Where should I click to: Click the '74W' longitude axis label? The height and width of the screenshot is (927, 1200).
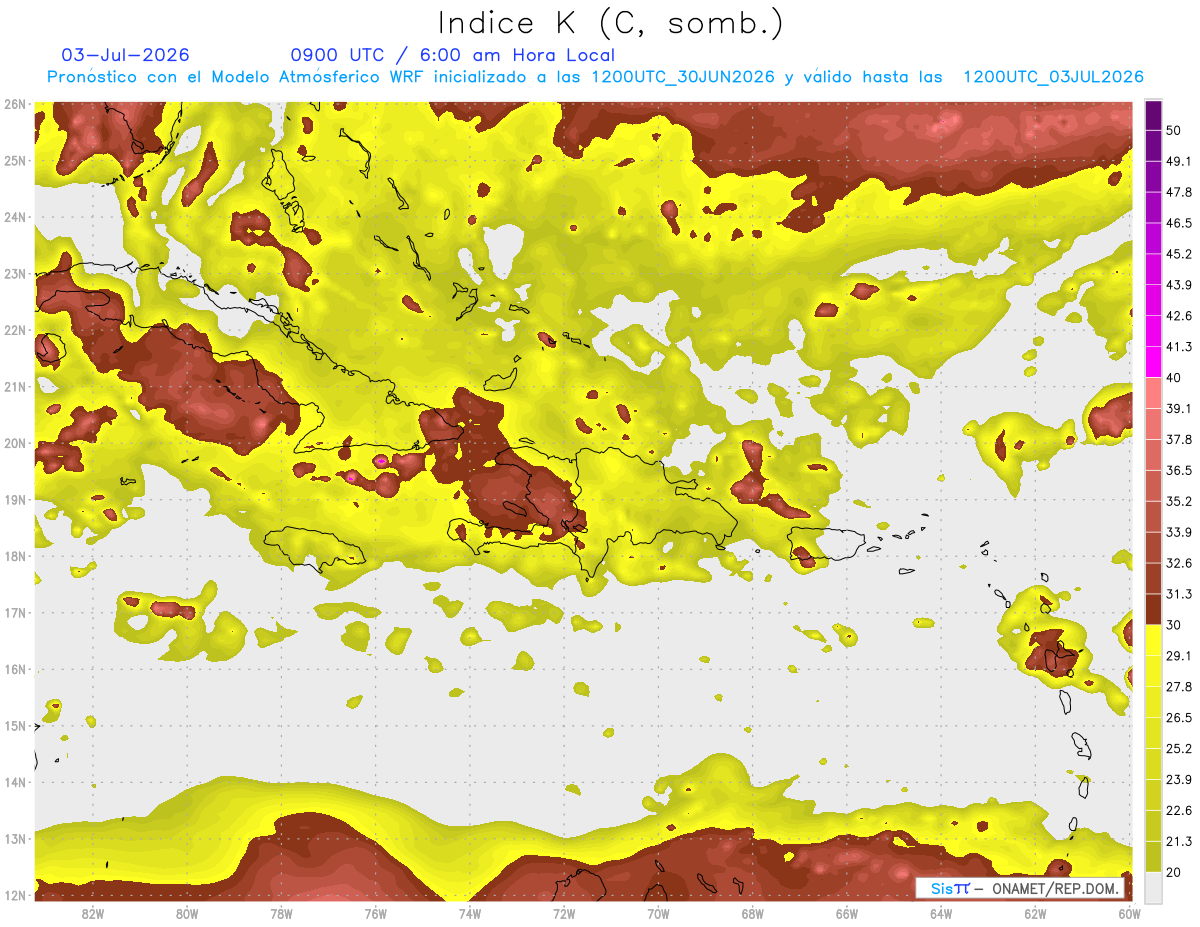coord(470,913)
